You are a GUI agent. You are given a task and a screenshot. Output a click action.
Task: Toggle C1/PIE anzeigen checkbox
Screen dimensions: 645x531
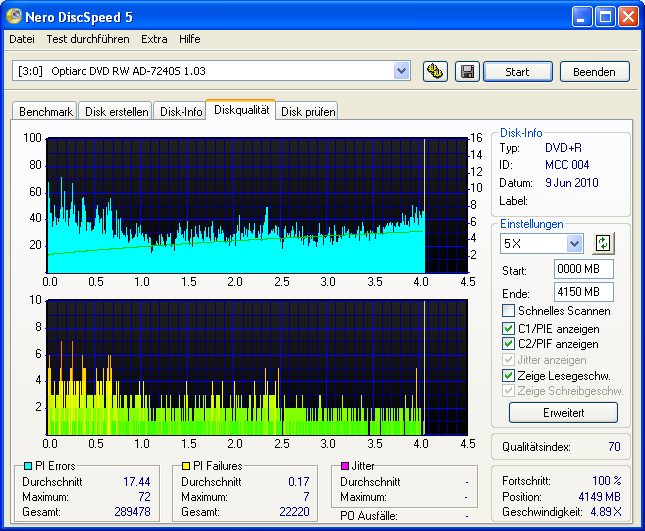pos(508,329)
